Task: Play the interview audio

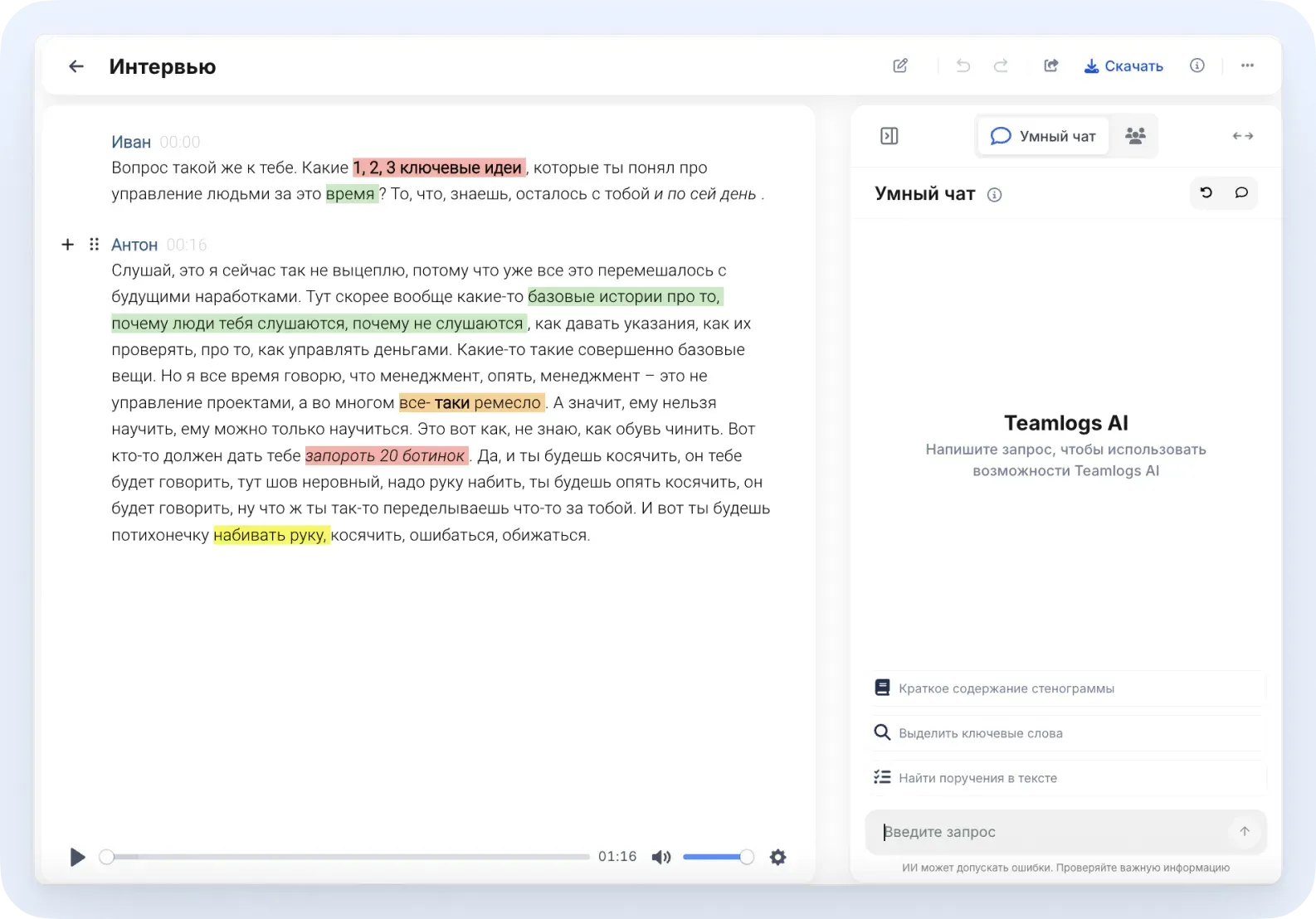Action: (x=77, y=857)
